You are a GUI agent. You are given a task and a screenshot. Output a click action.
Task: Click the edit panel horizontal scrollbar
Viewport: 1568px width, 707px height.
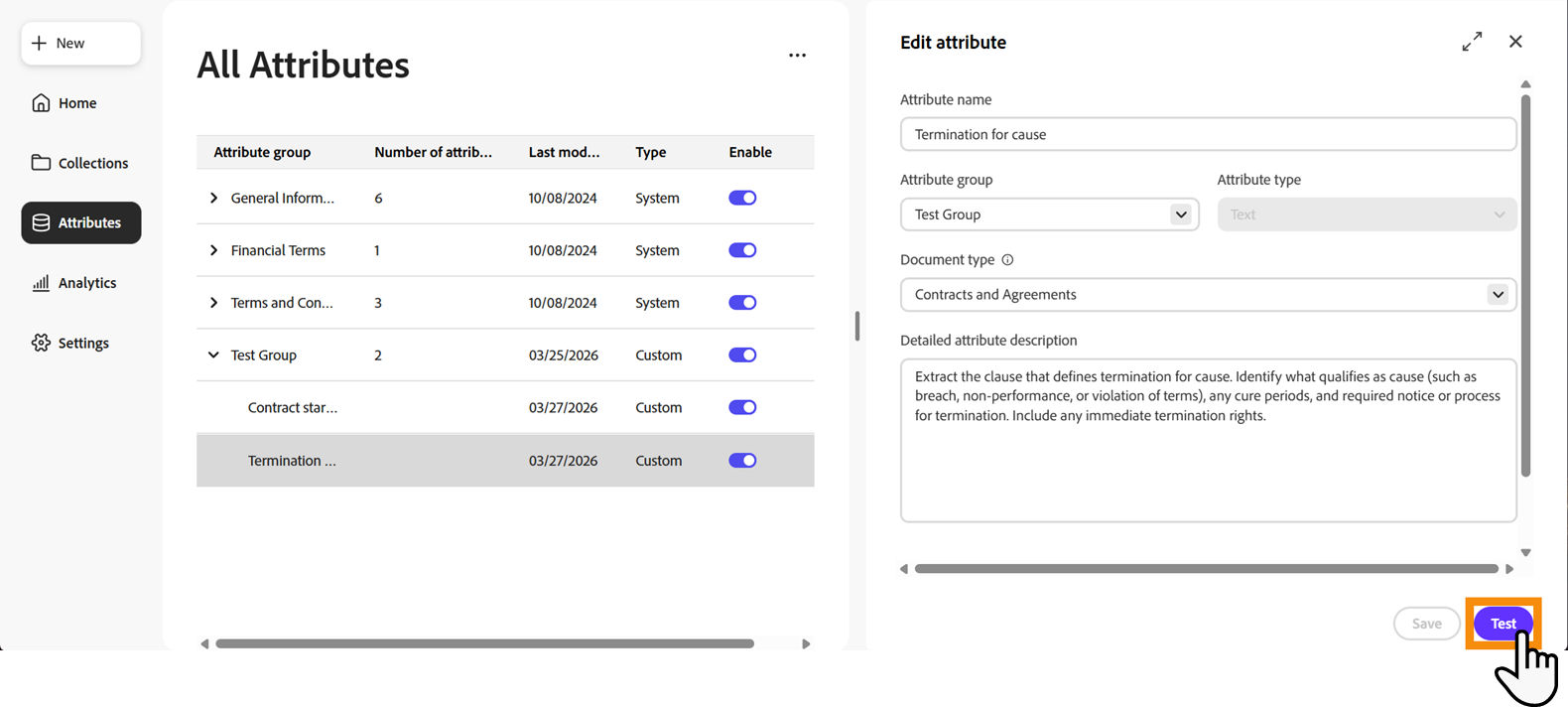pyautogui.click(x=1206, y=569)
